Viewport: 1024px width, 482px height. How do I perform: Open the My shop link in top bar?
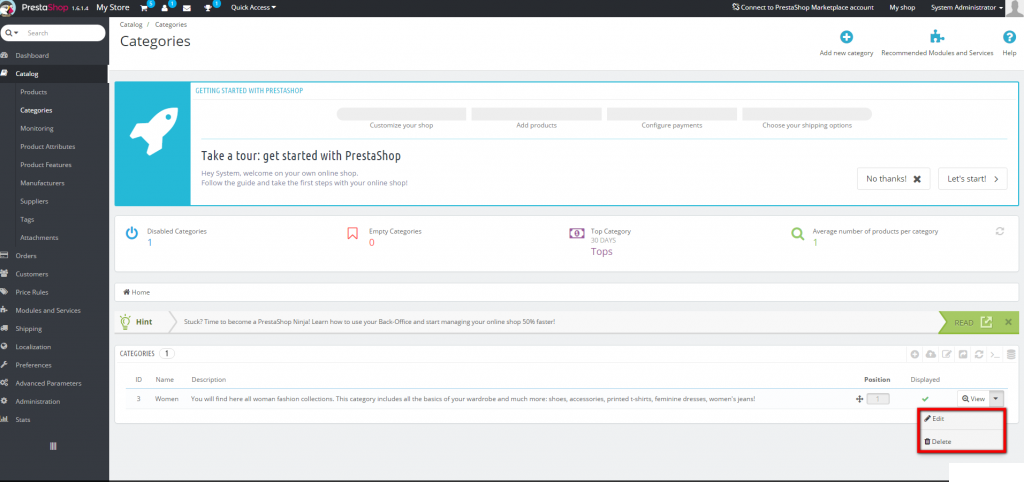(x=903, y=8)
